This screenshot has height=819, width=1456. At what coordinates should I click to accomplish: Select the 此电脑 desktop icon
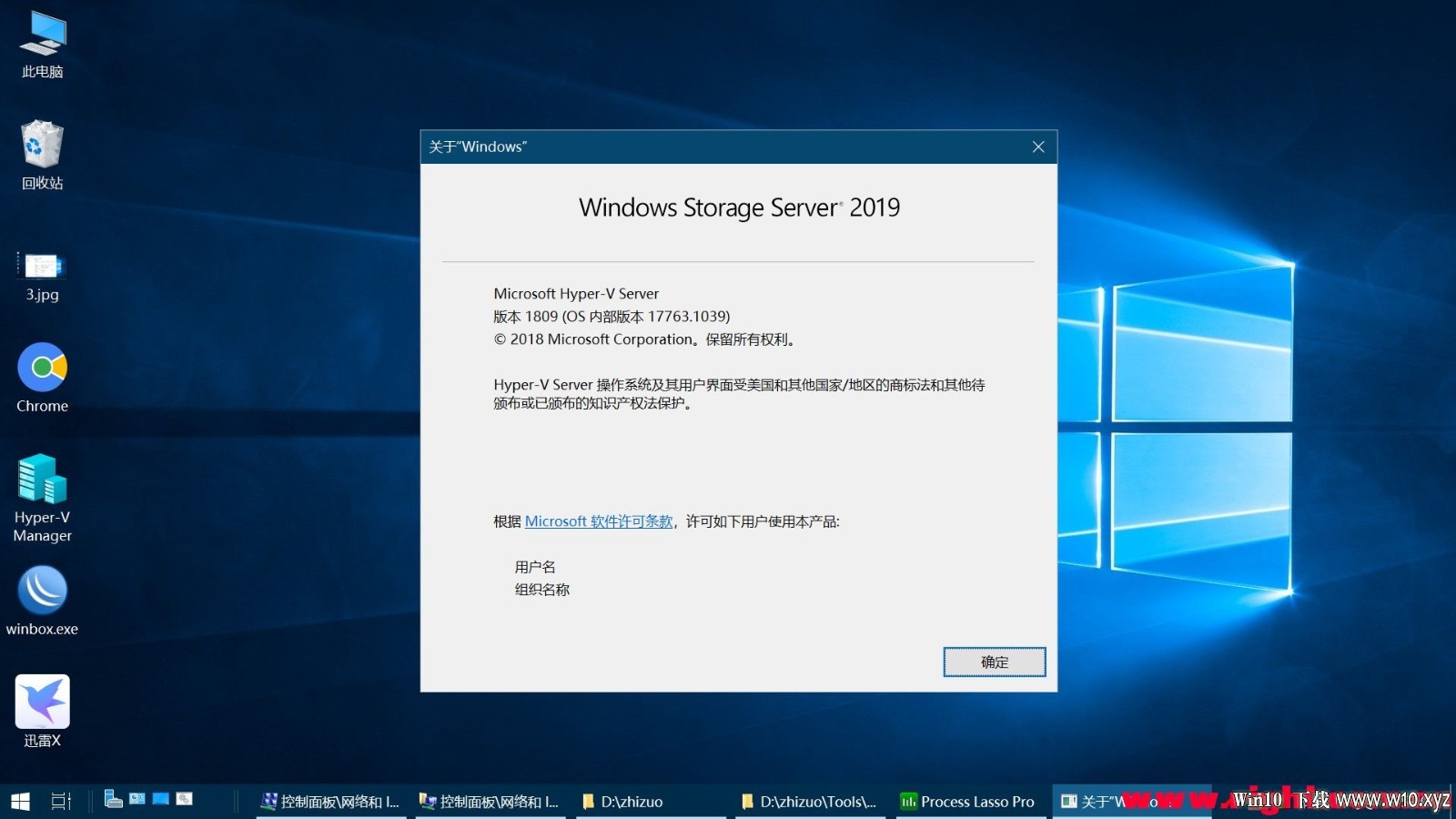pyautogui.click(x=43, y=45)
